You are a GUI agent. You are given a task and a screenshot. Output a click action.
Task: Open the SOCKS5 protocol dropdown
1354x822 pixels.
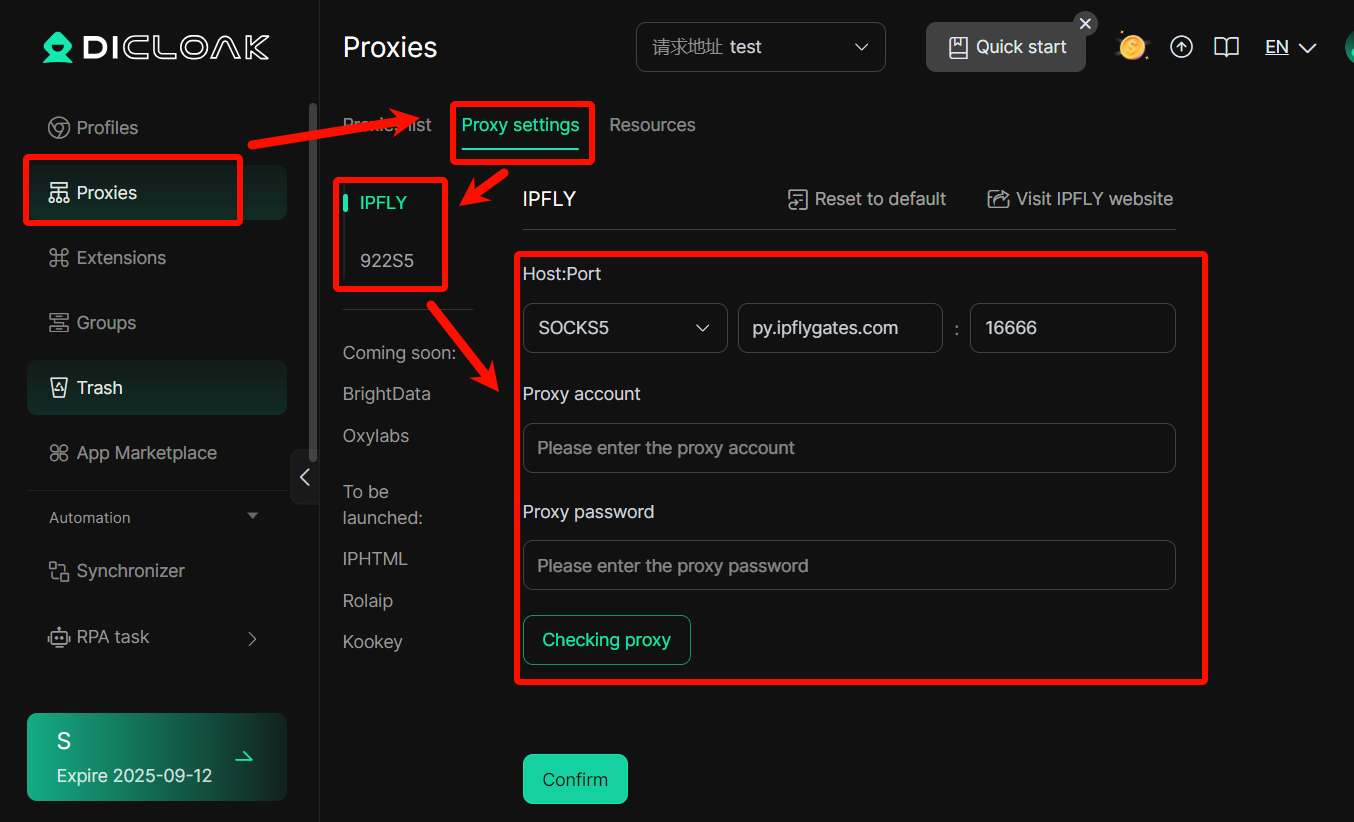pyautogui.click(x=624, y=328)
